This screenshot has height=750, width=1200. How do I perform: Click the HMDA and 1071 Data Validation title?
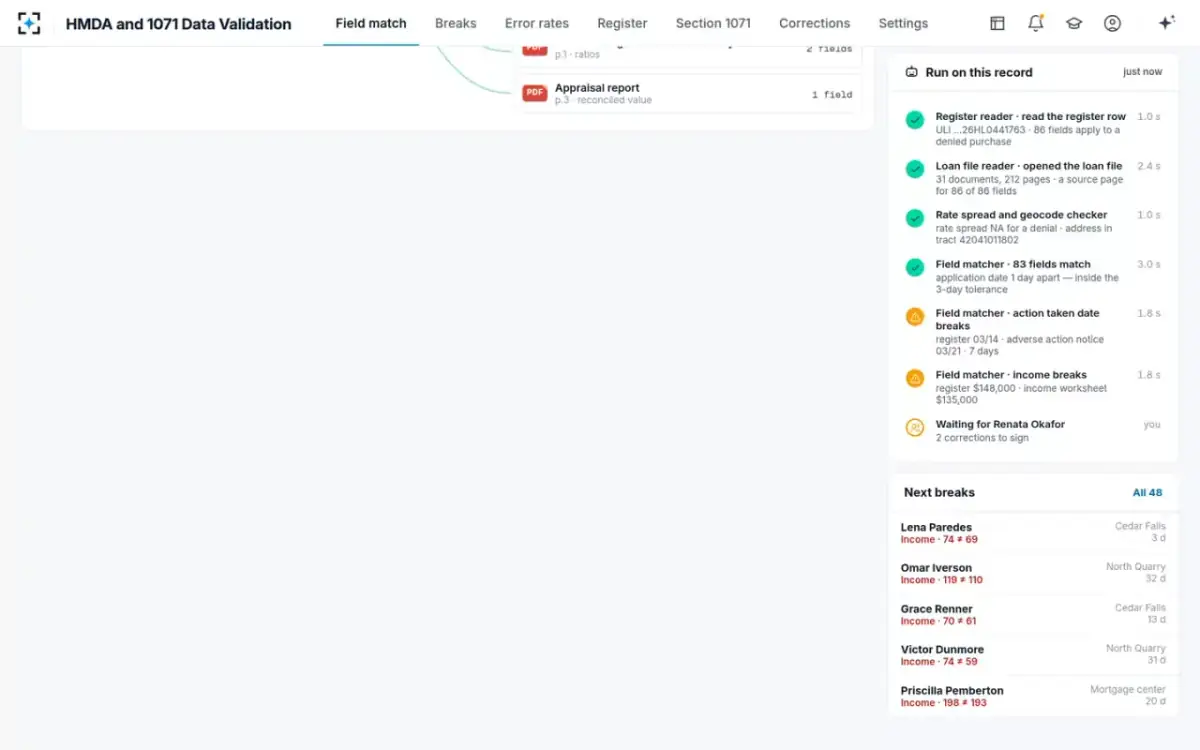tap(179, 23)
